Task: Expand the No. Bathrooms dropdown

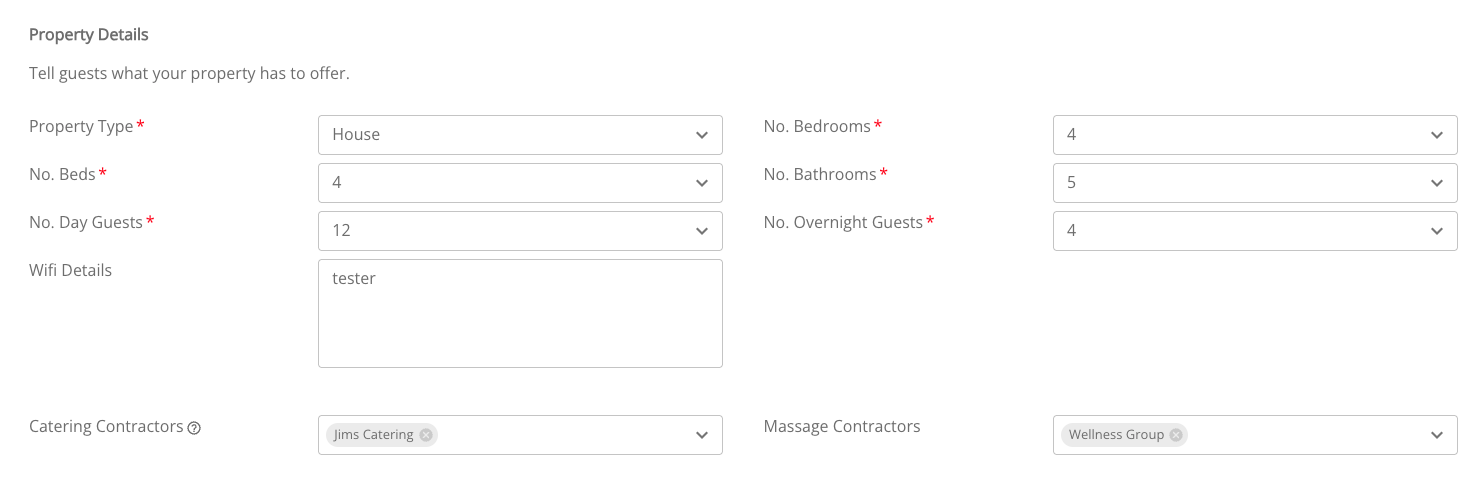Action: 1255,183
